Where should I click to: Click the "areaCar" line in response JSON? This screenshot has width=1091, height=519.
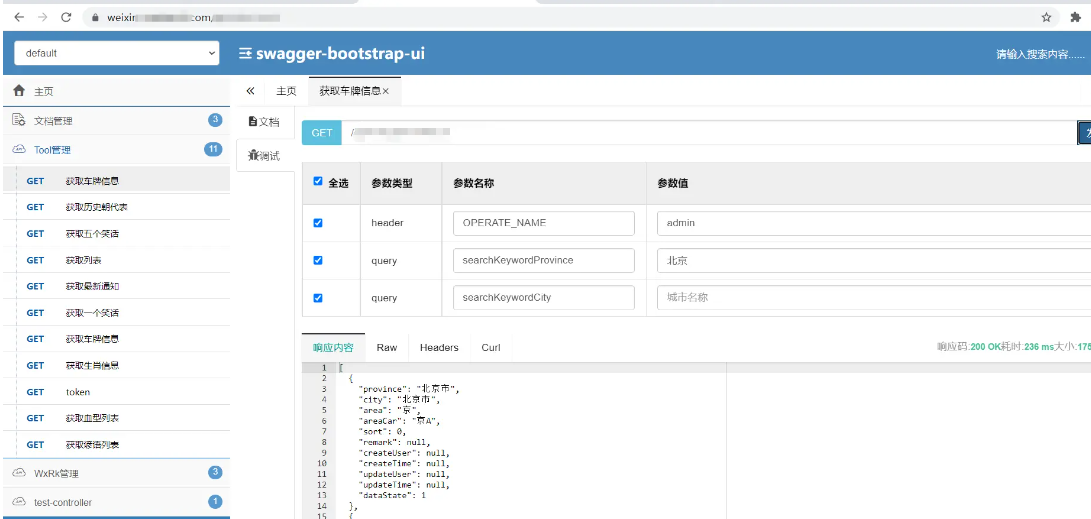(x=399, y=421)
